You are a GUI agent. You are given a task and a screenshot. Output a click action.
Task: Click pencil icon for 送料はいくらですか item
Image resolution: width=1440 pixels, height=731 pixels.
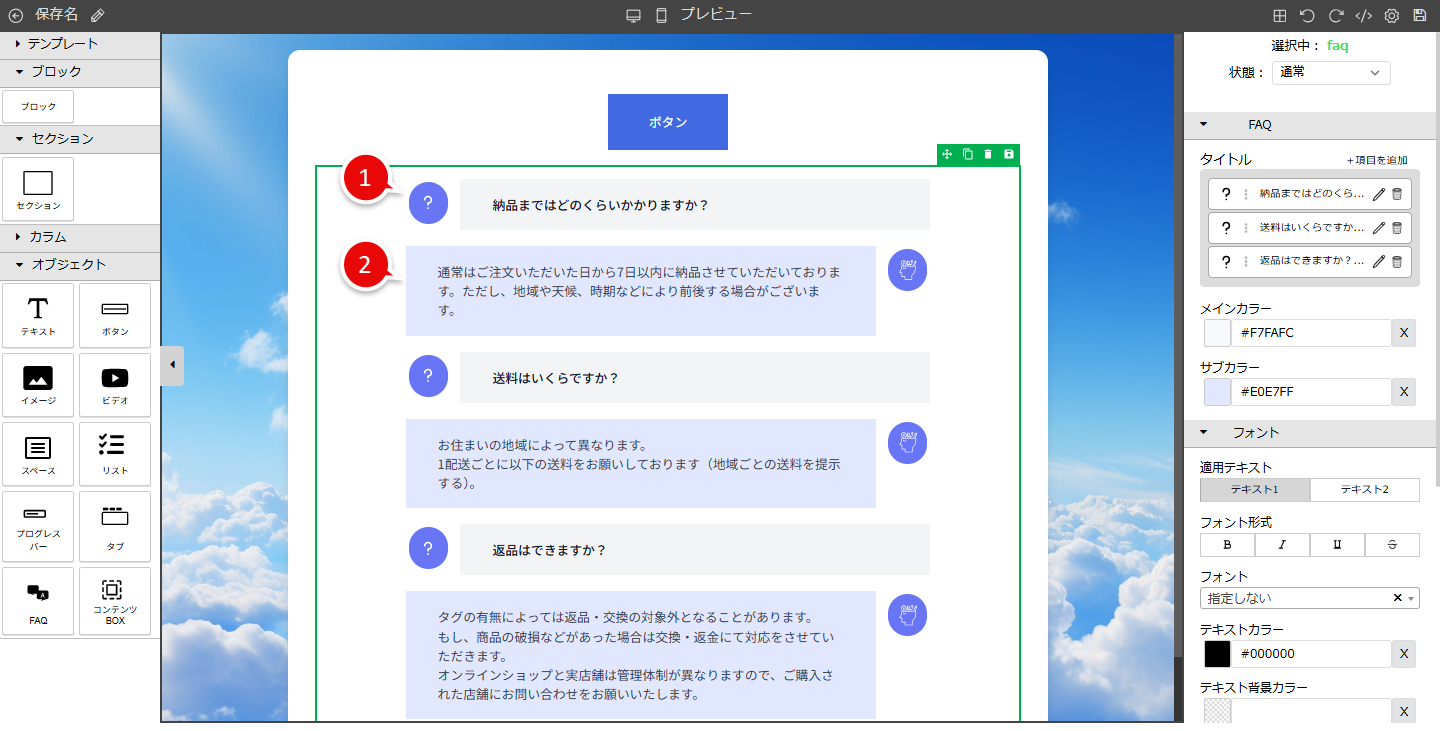click(1379, 228)
